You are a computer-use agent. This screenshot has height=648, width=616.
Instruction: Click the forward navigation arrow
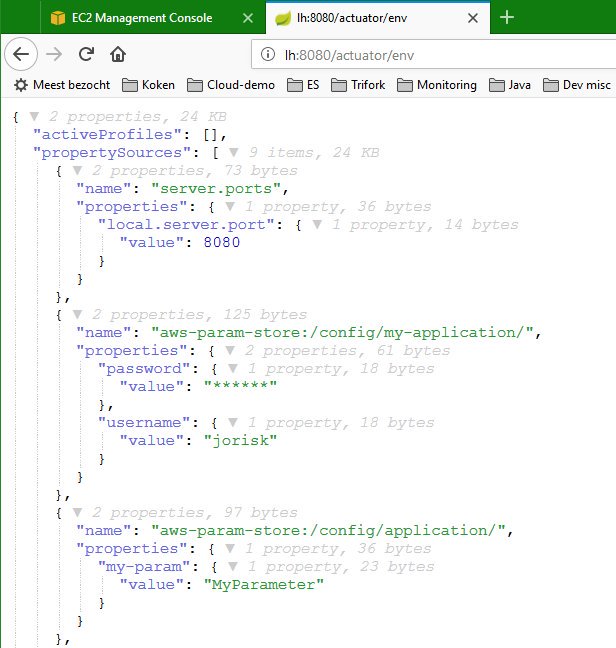[54, 54]
